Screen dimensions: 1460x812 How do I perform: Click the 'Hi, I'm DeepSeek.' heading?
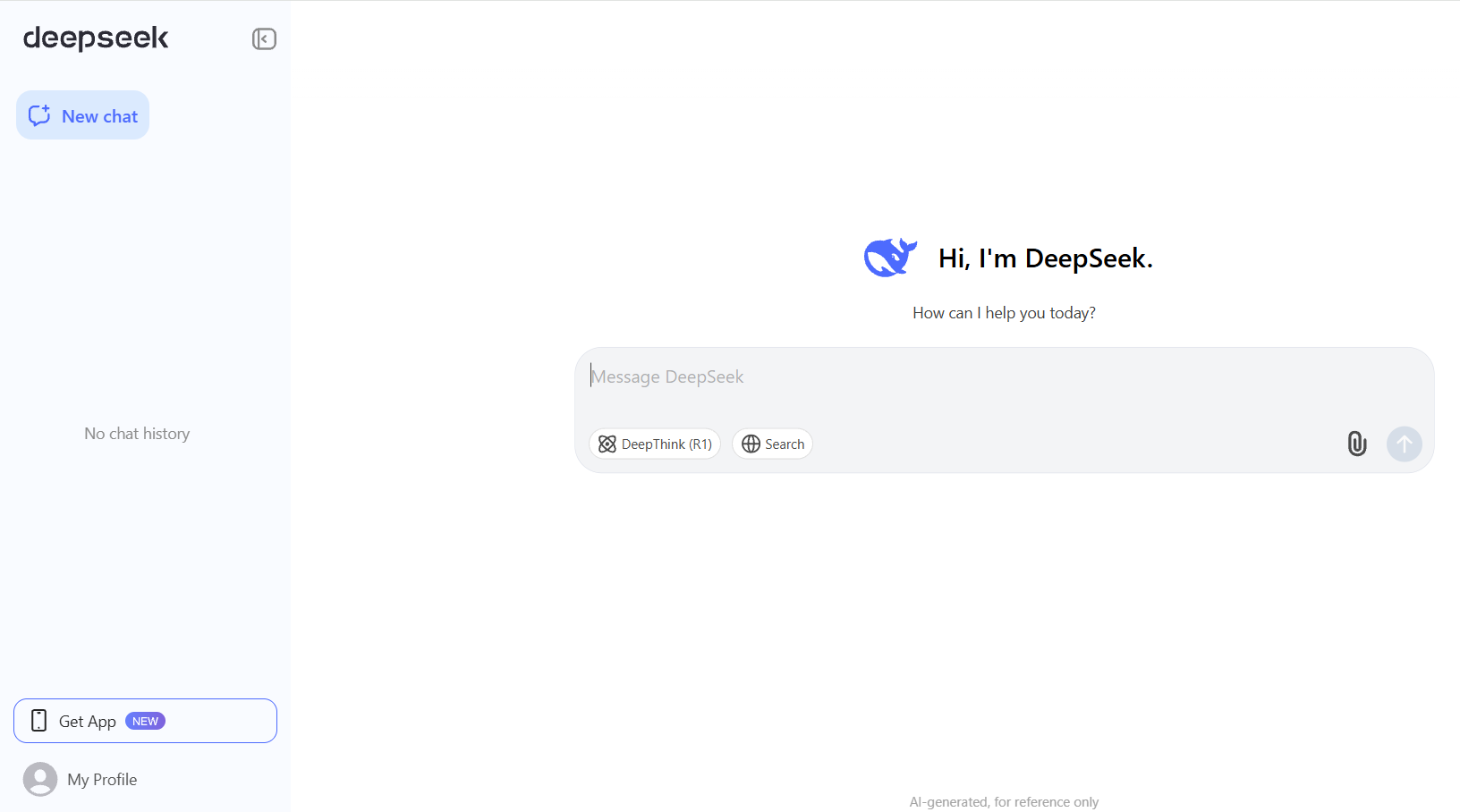point(1046,258)
